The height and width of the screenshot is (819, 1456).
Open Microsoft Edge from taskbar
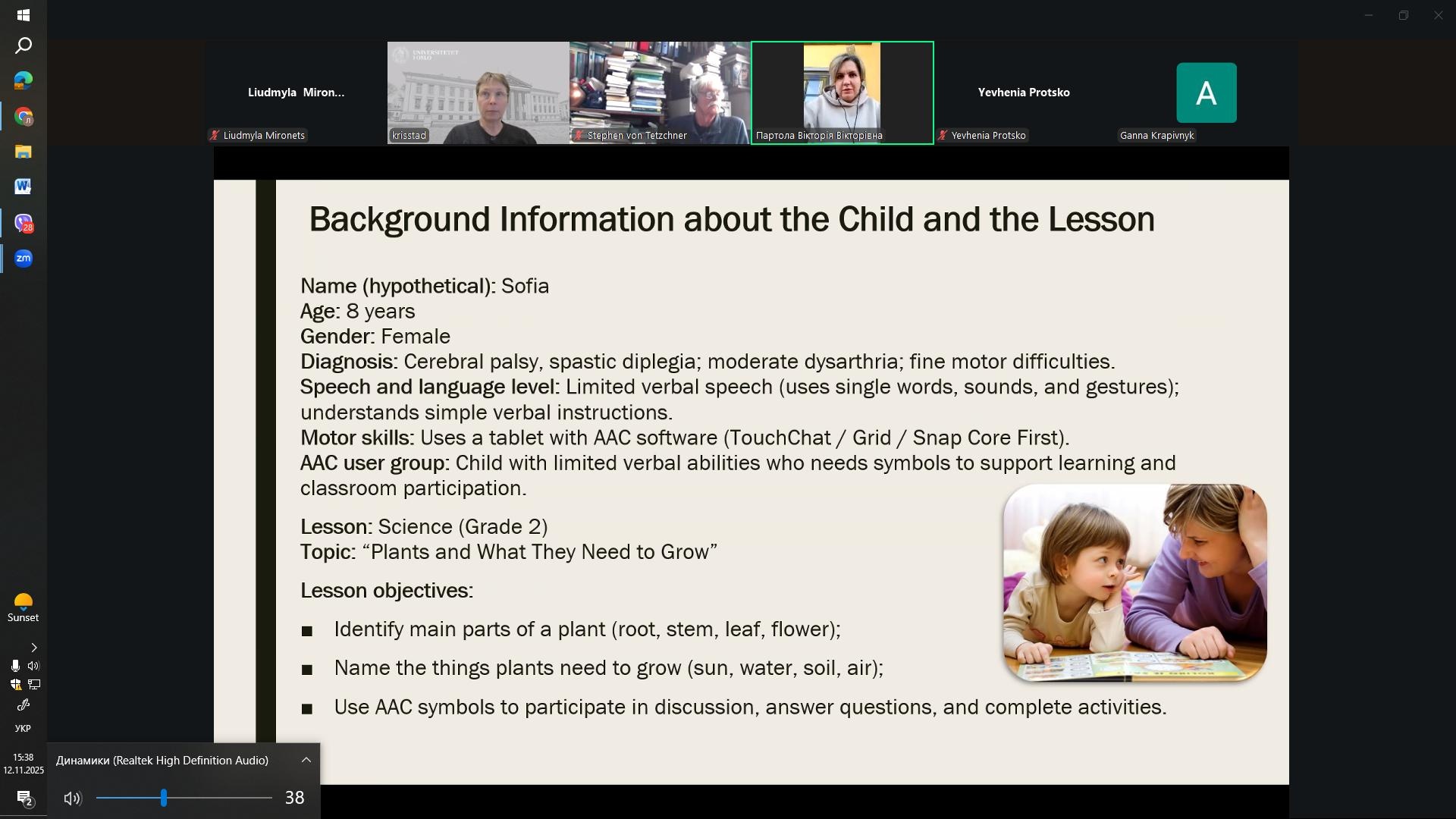click(x=24, y=81)
